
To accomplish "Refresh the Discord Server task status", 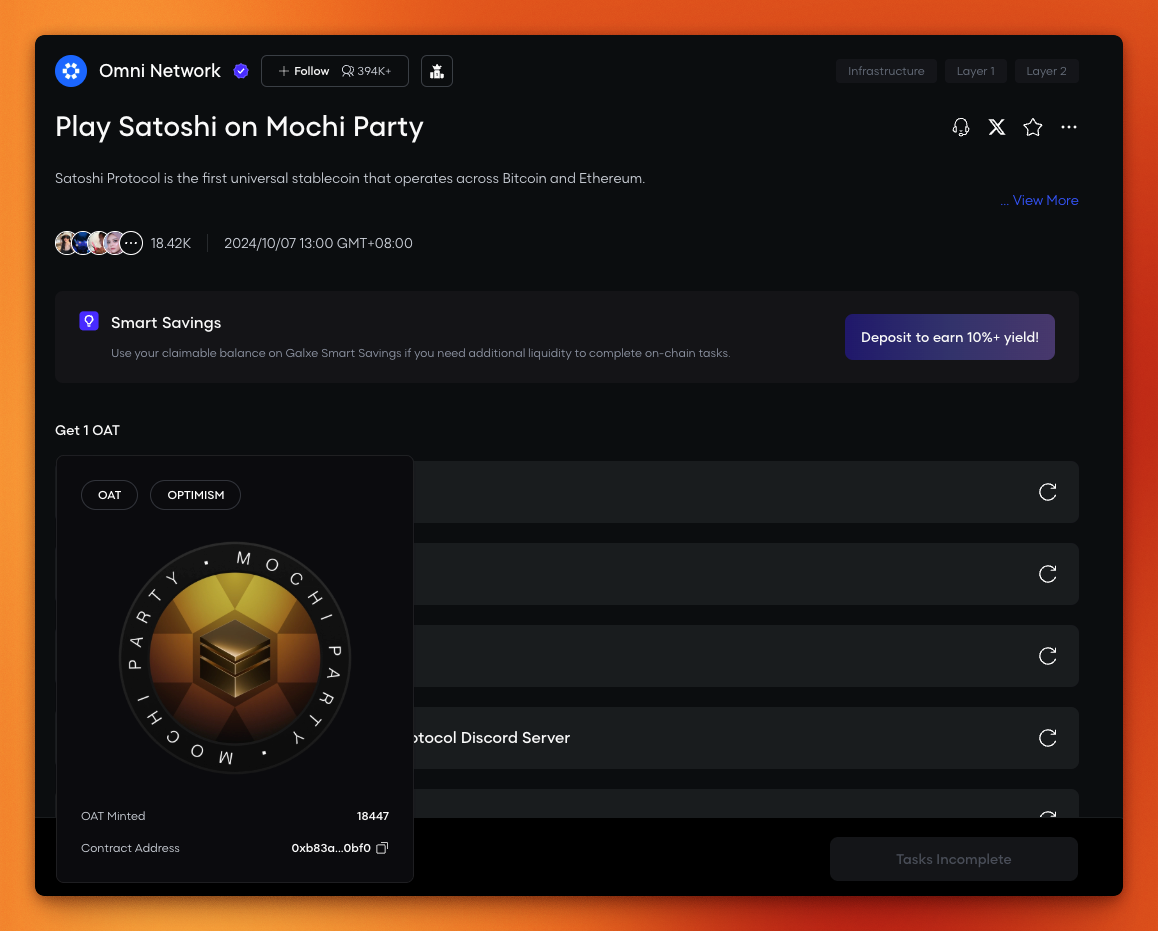I will (x=1047, y=738).
